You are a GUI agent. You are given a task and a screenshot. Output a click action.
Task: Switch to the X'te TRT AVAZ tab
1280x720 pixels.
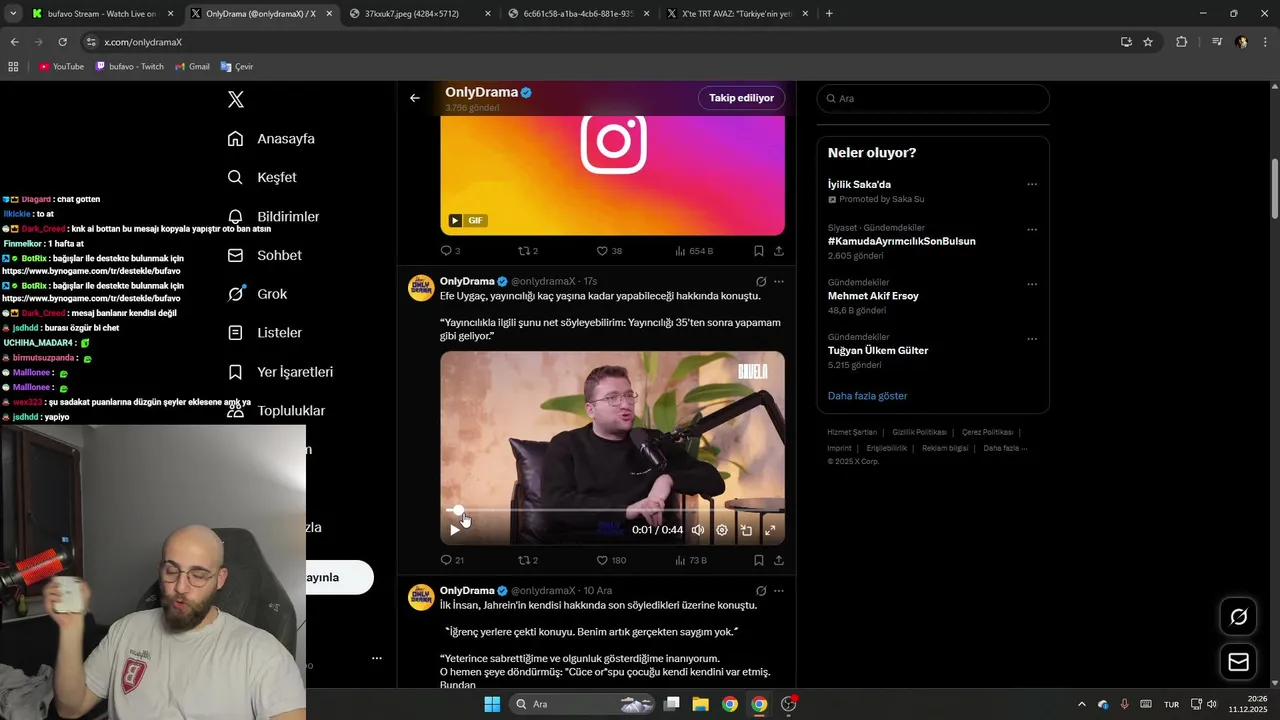tap(737, 14)
